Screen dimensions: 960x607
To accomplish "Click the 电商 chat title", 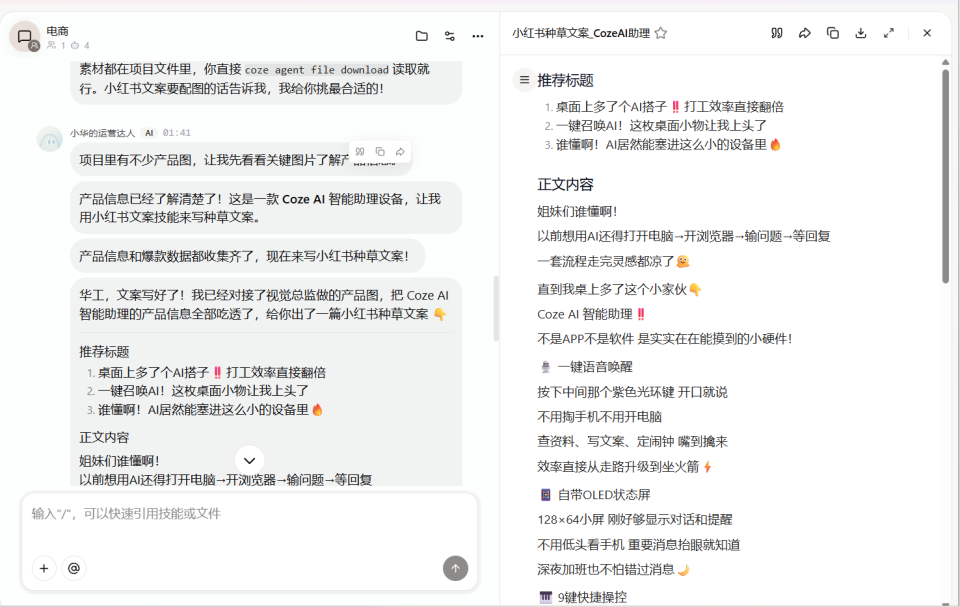I will point(58,31).
